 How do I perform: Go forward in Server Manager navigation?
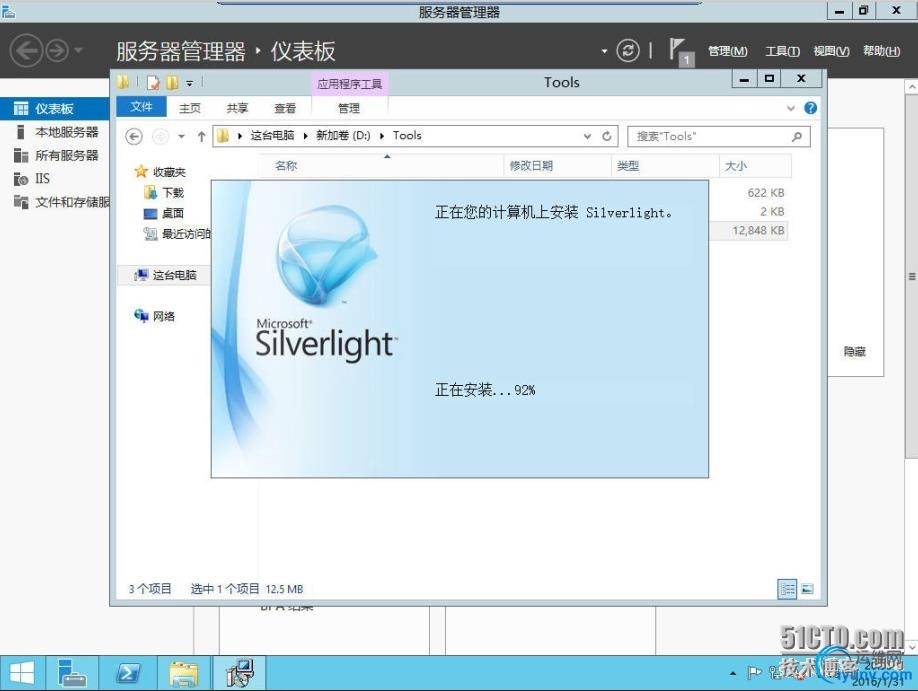coord(57,51)
